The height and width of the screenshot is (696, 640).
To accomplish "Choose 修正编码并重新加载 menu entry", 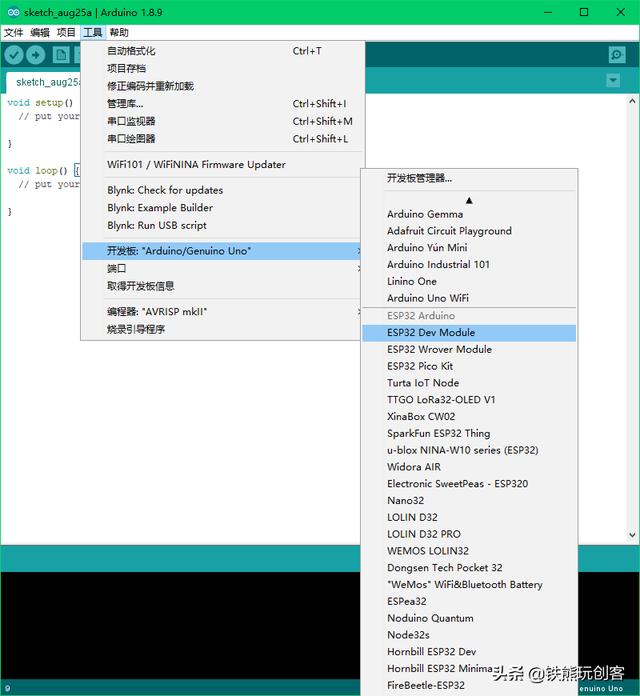I will click(223, 86).
